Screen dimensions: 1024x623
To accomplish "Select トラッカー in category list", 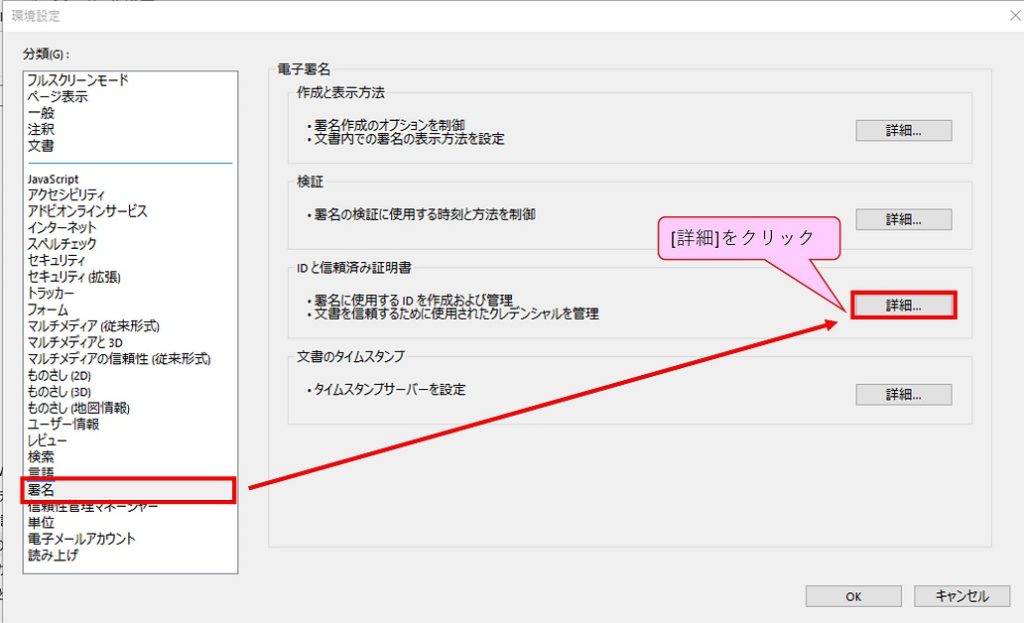I will click(51, 293).
